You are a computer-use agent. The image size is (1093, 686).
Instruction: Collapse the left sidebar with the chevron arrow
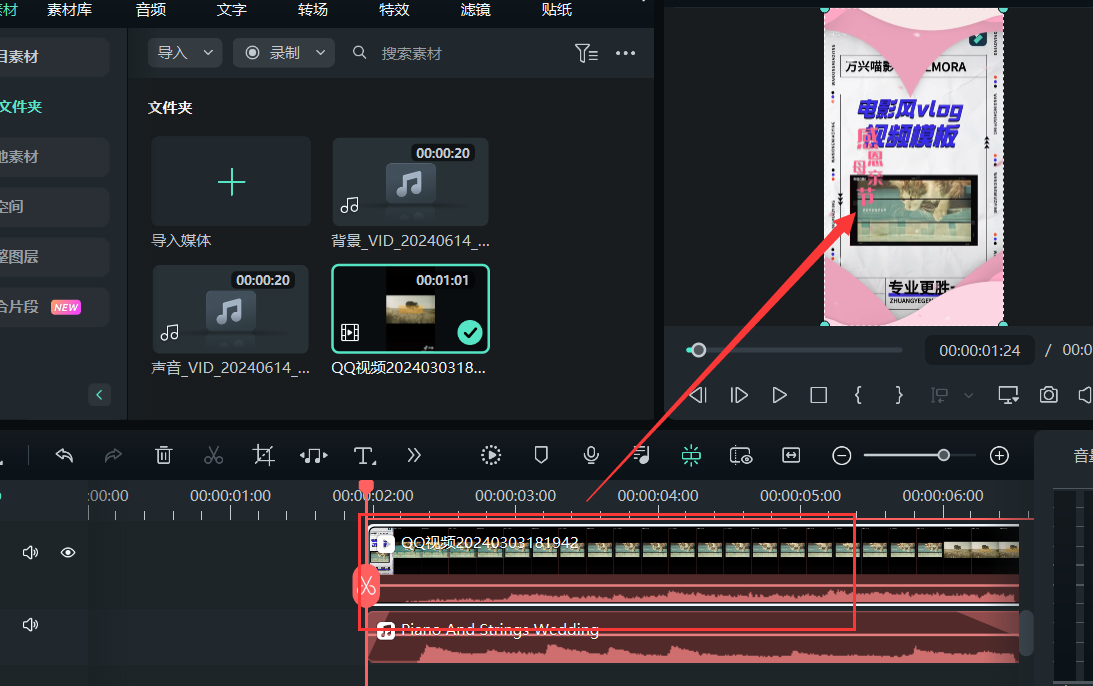click(x=99, y=394)
